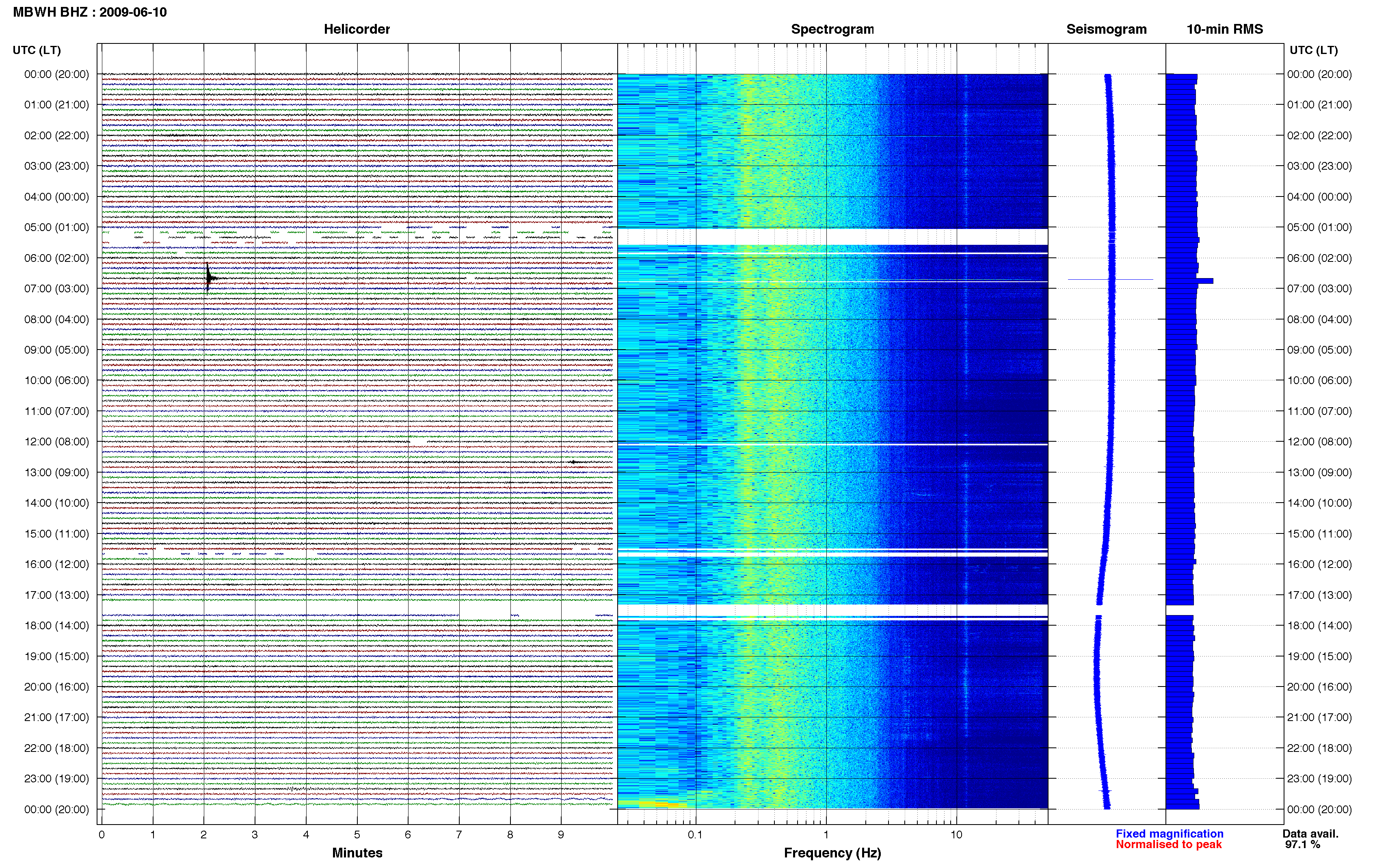Click the 'Frequency (Hz)' axis title
1388x868 pixels.
832,853
